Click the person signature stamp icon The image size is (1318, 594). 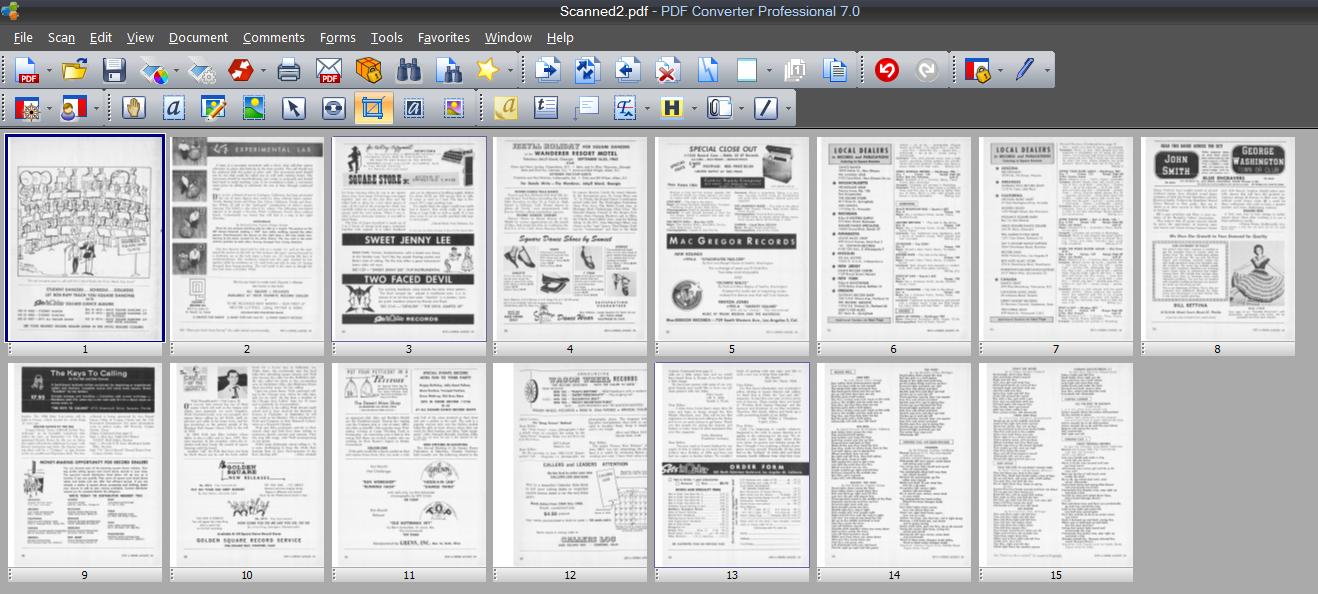tap(74, 107)
